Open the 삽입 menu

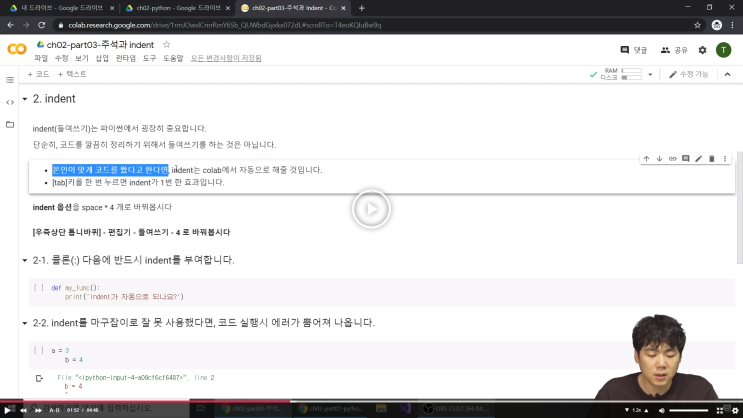coord(102,58)
